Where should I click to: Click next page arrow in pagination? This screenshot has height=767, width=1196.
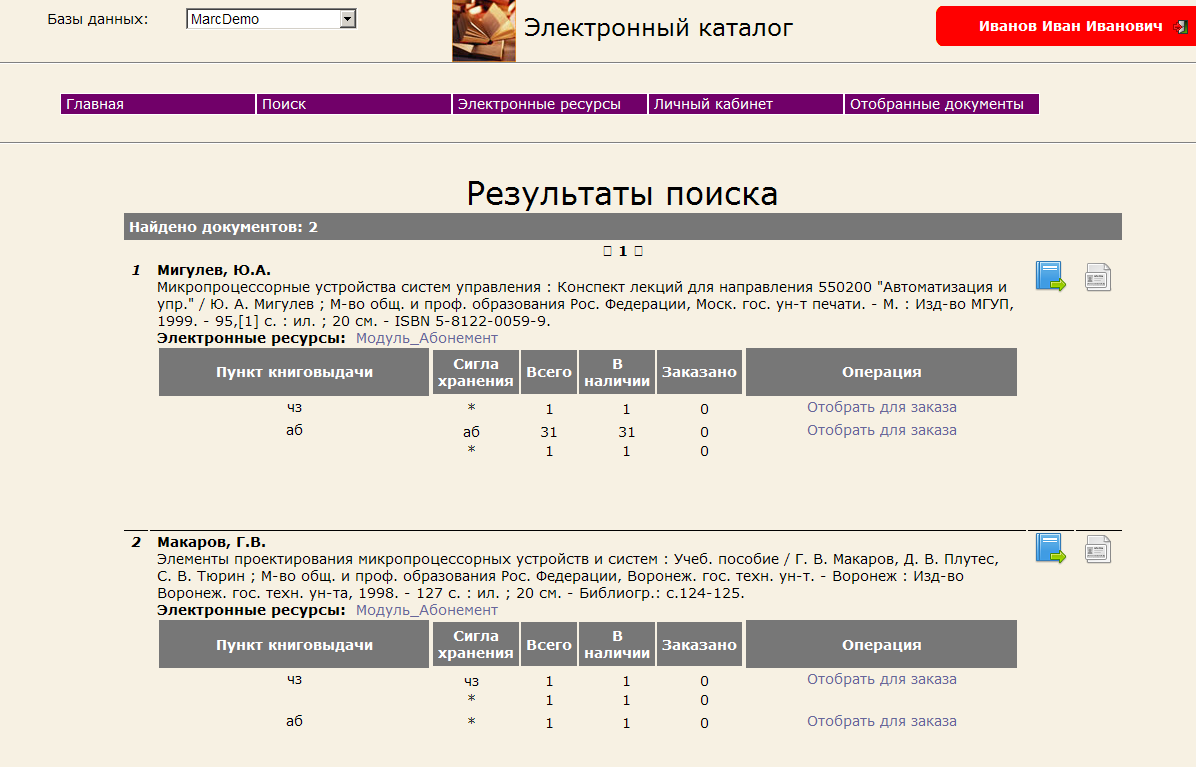(x=638, y=251)
